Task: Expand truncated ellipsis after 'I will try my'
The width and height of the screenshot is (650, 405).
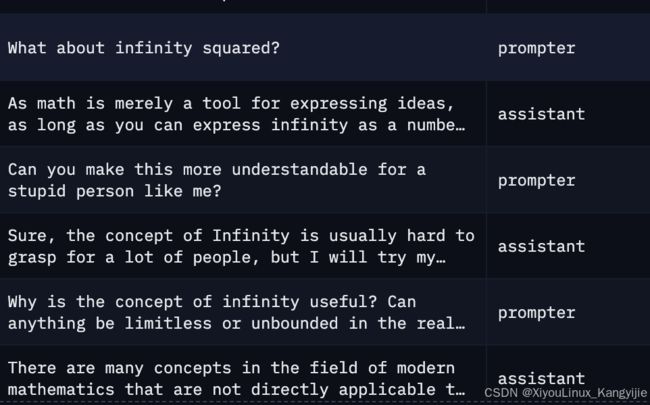Action: click(441, 259)
